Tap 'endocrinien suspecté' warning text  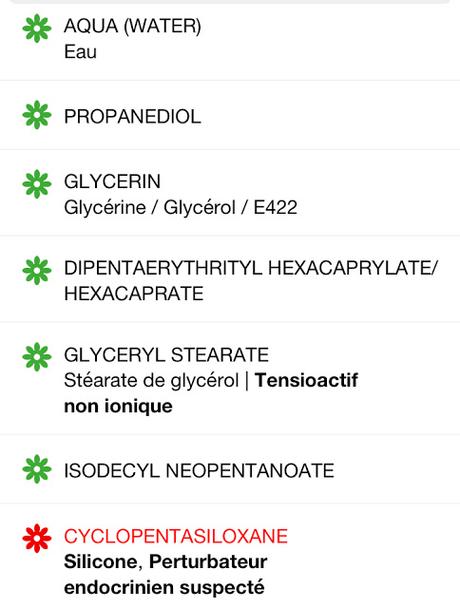pyautogui.click(x=164, y=587)
